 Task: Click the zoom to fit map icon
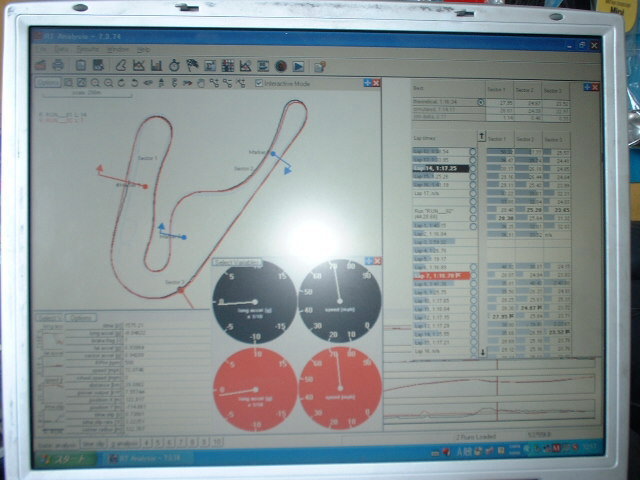pos(68,83)
